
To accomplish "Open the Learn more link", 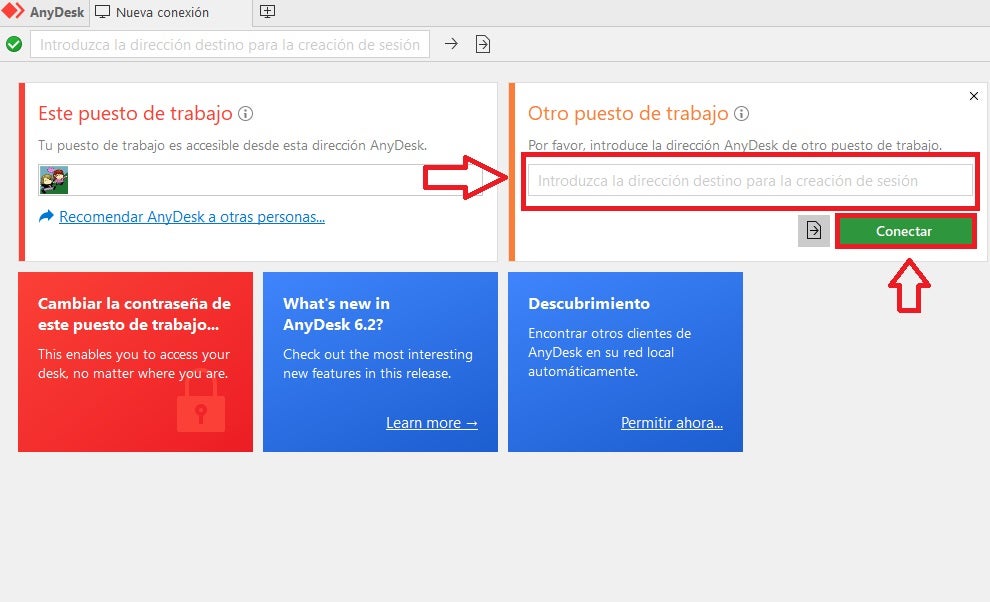I will point(432,423).
